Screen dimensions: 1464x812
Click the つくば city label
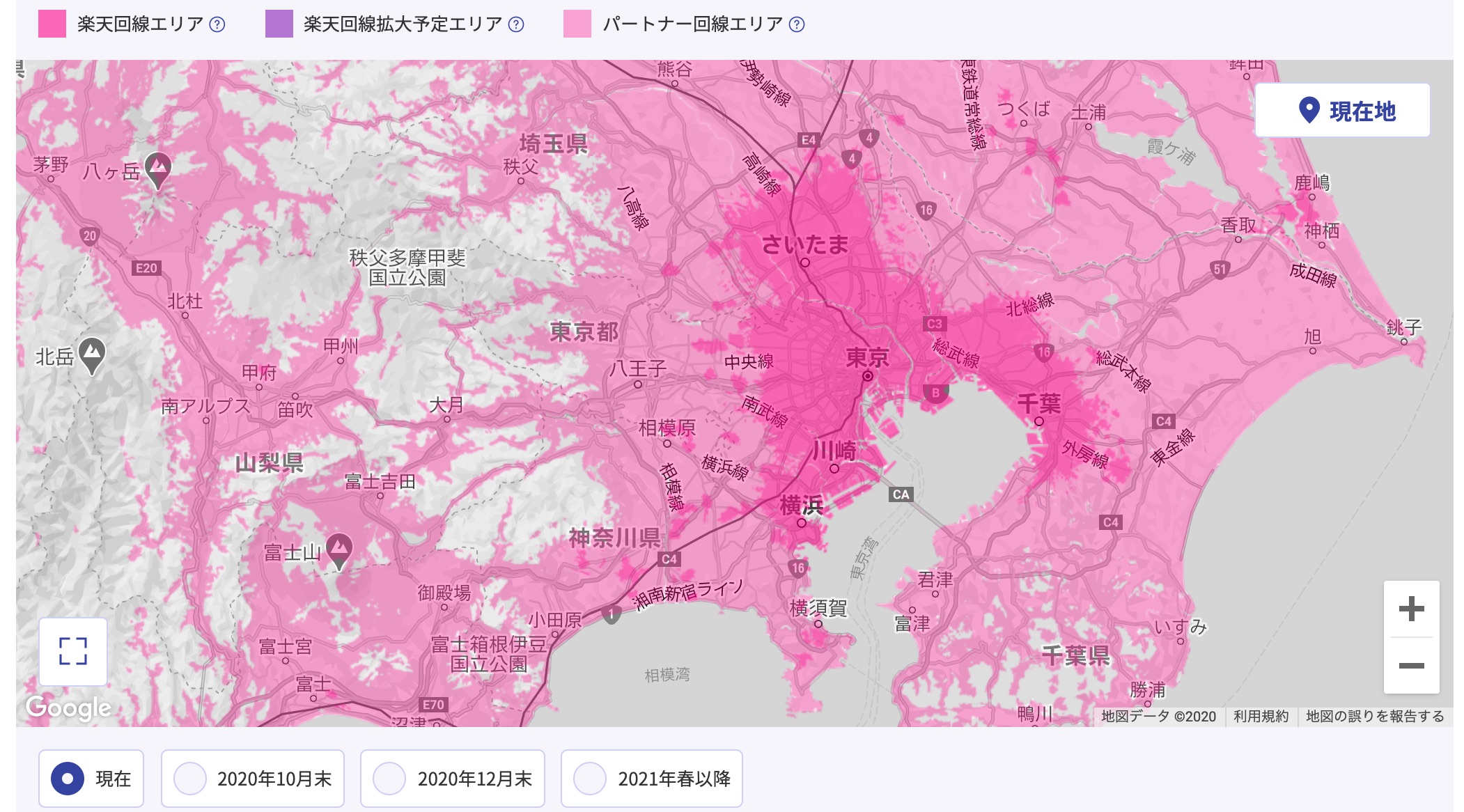tap(1023, 108)
